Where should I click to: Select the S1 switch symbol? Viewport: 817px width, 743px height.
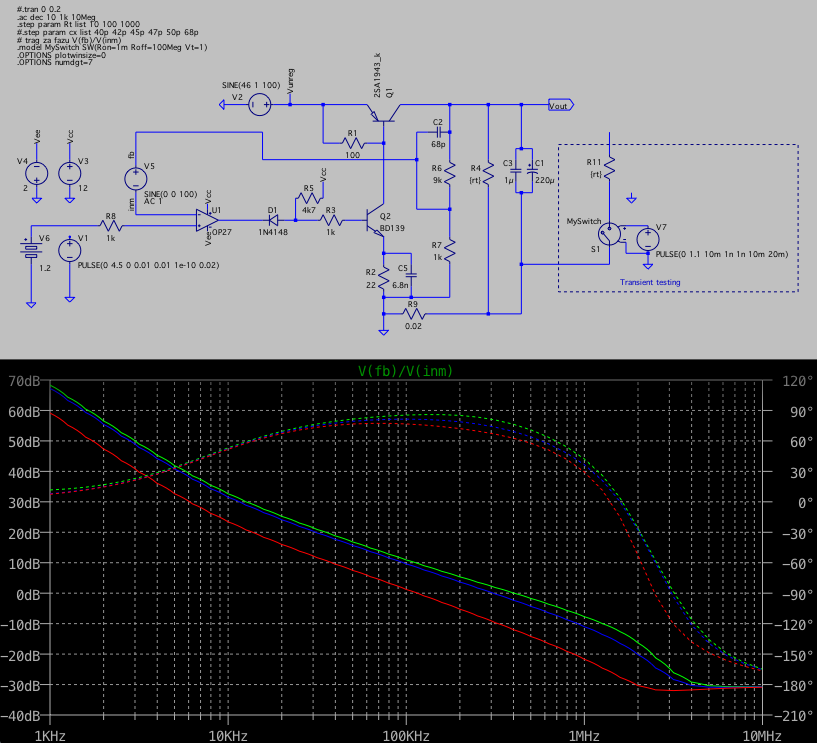click(x=610, y=234)
